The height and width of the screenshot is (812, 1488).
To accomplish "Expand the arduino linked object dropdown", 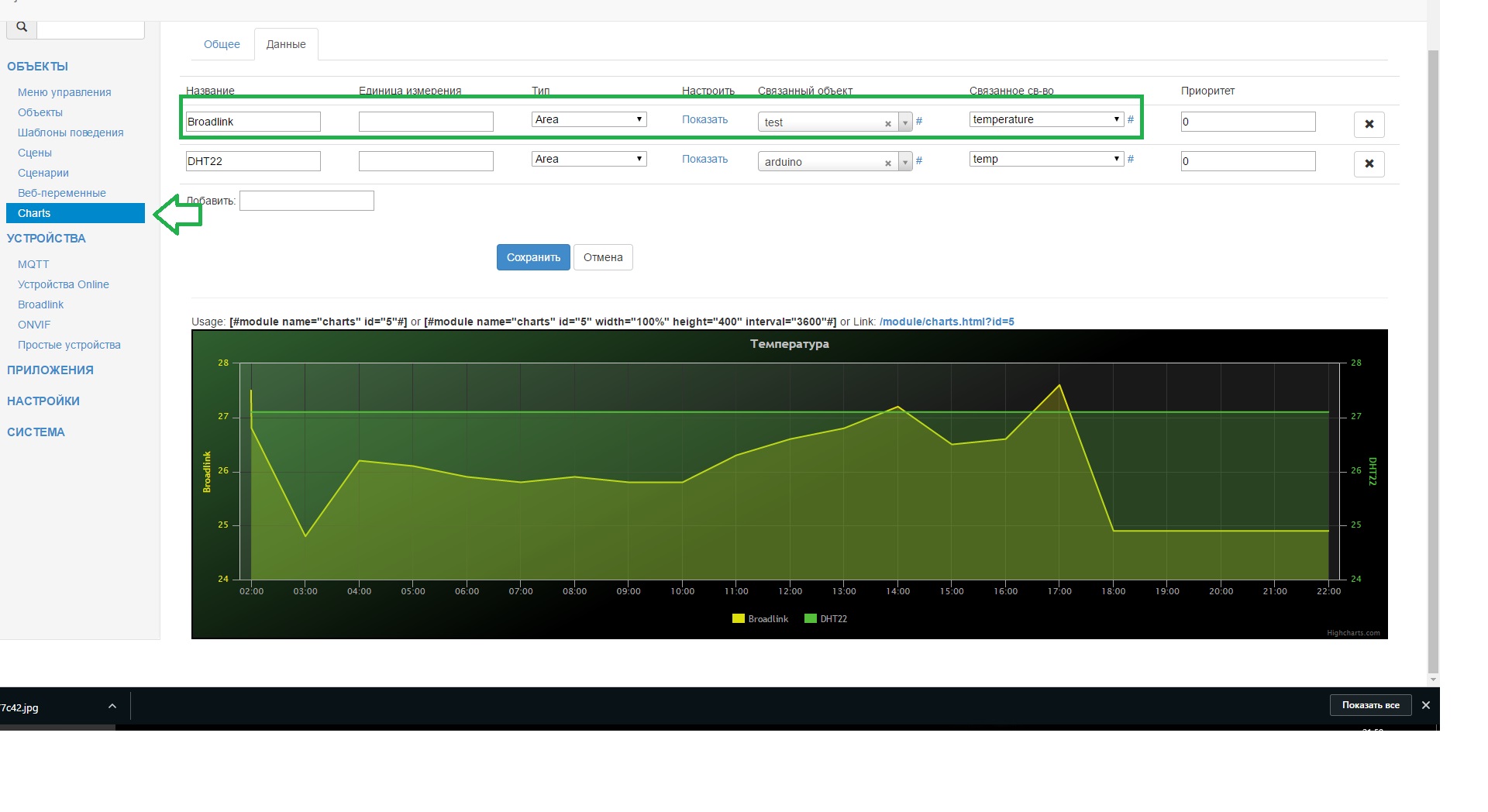I will (904, 162).
